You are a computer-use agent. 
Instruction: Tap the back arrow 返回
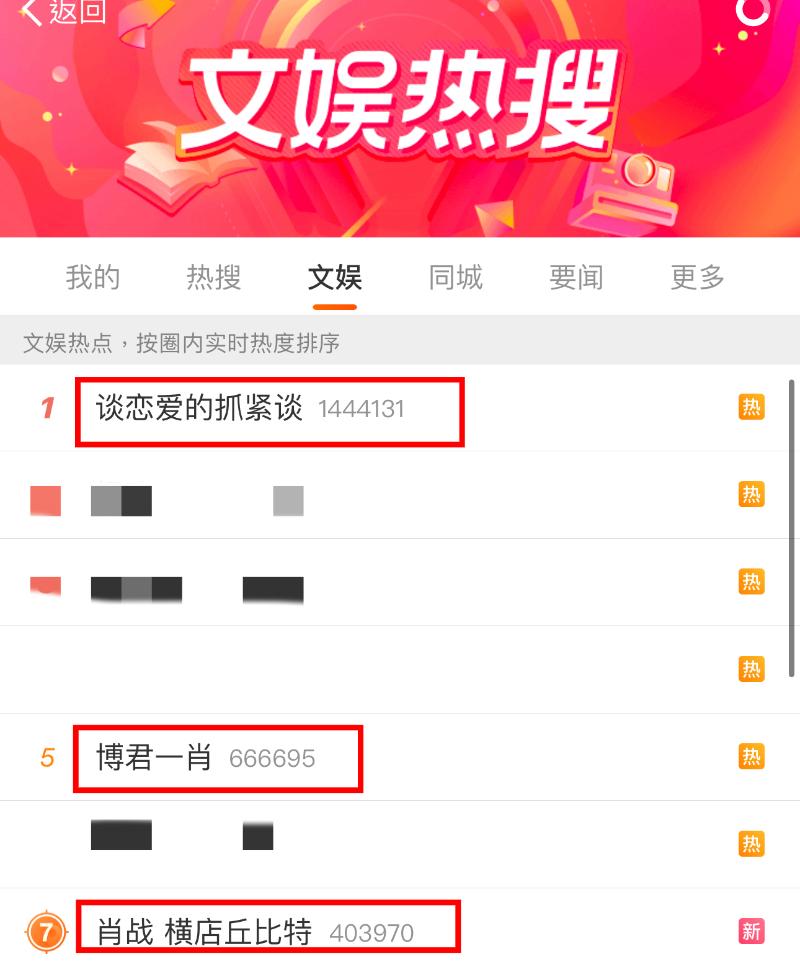[x=62, y=11]
